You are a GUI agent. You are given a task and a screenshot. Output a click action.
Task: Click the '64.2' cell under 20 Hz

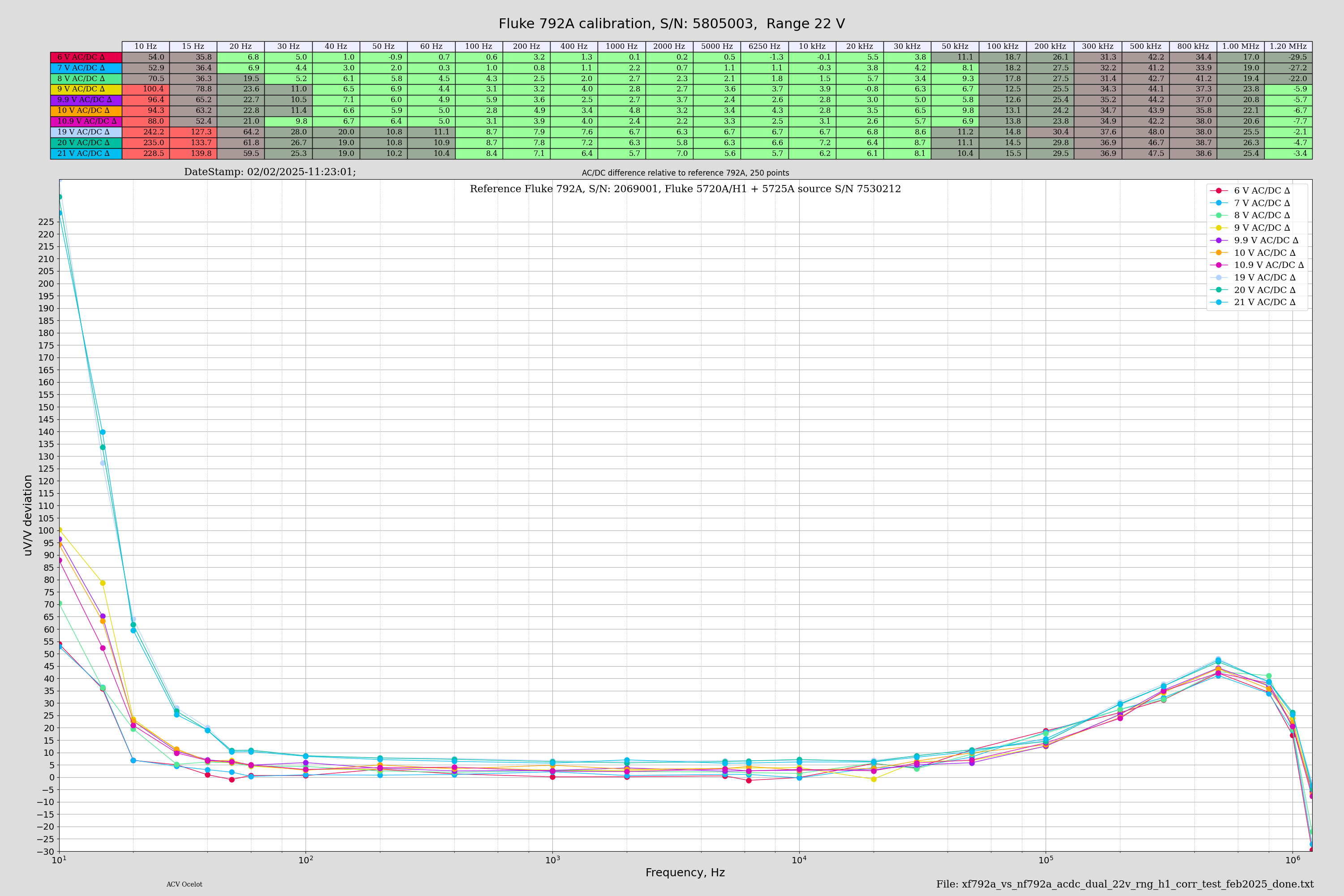(241, 132)
